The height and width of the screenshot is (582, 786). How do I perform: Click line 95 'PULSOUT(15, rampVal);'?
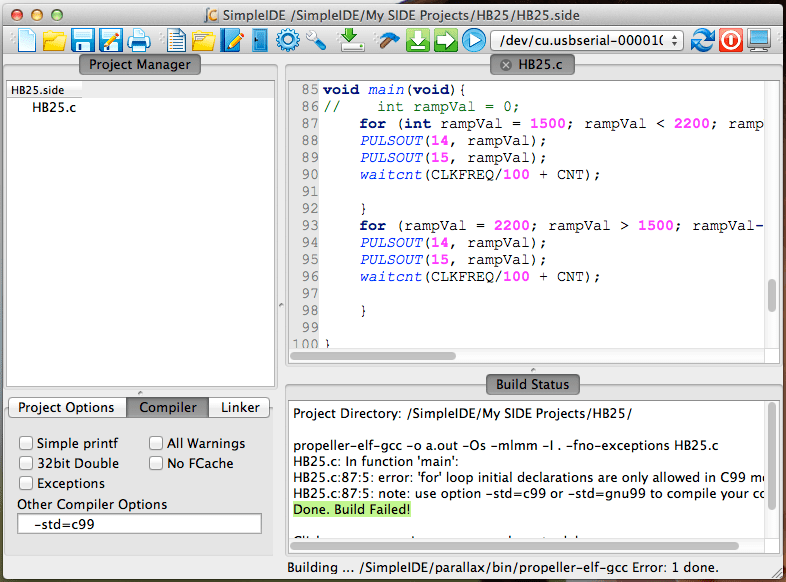point(453,260)
